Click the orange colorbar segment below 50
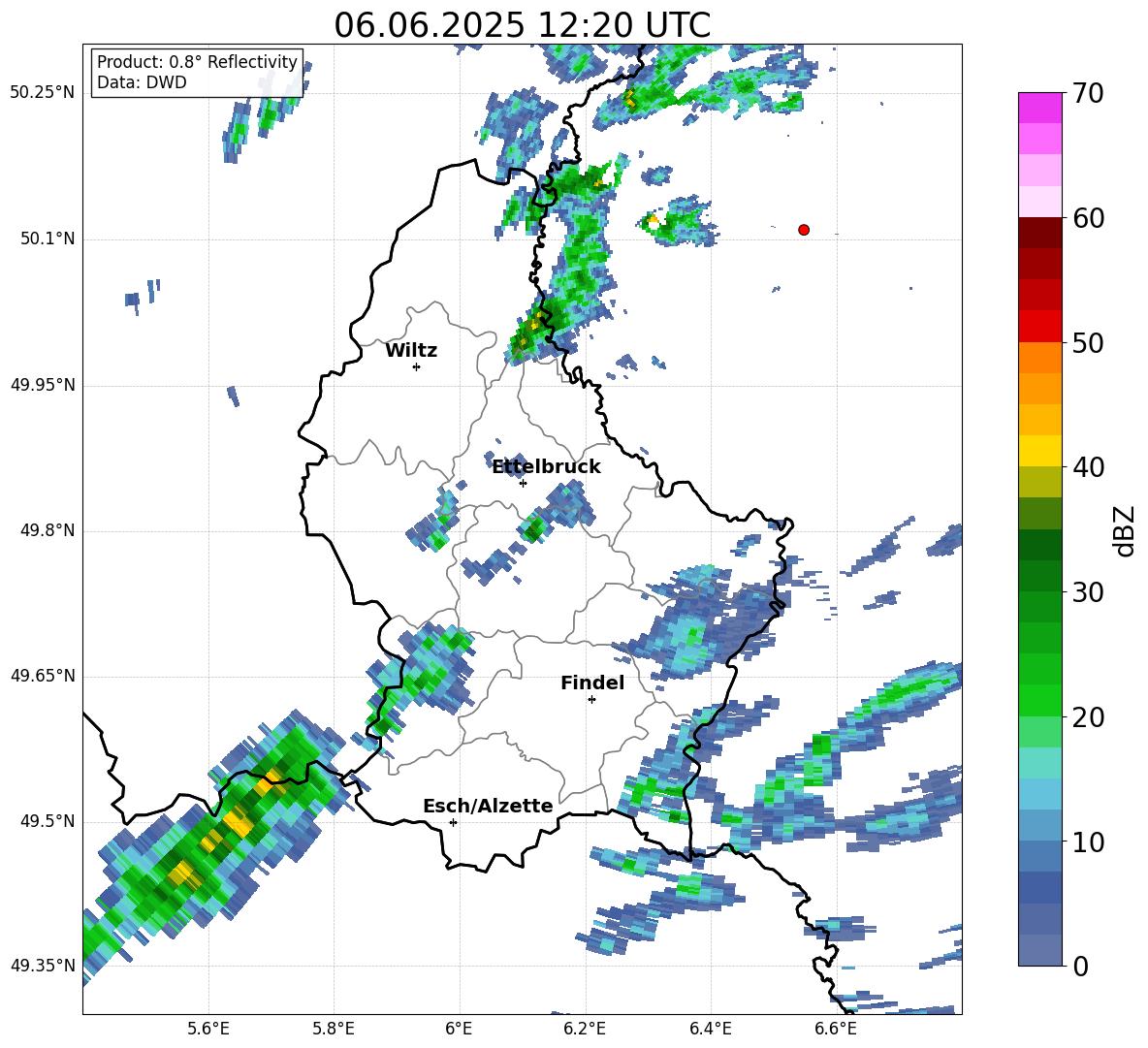The height and width of the screenshot is (1048, 1148). point(1039,357)
